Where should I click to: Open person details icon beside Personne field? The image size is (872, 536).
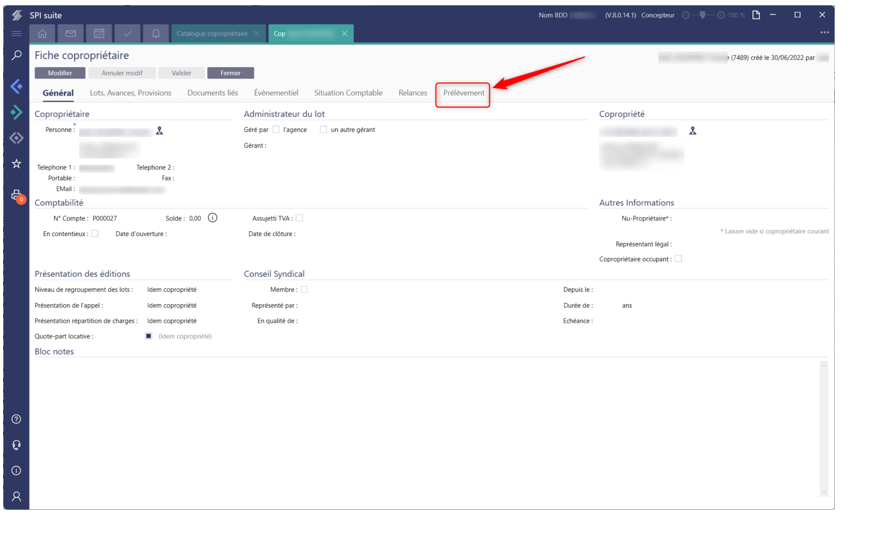[159, 131]
